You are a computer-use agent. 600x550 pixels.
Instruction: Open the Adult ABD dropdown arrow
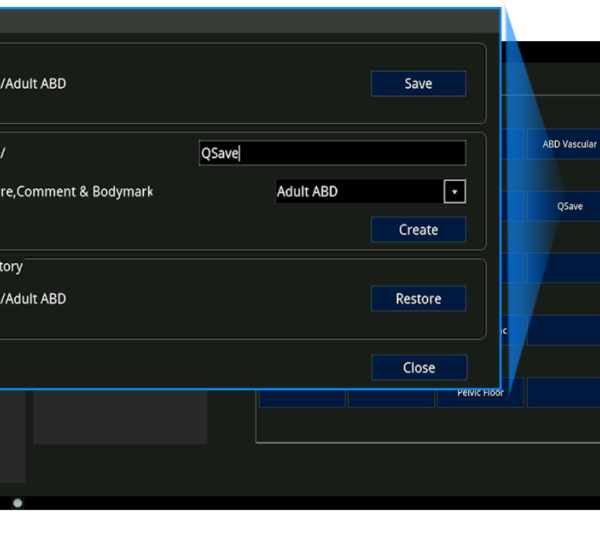(454, 192)
